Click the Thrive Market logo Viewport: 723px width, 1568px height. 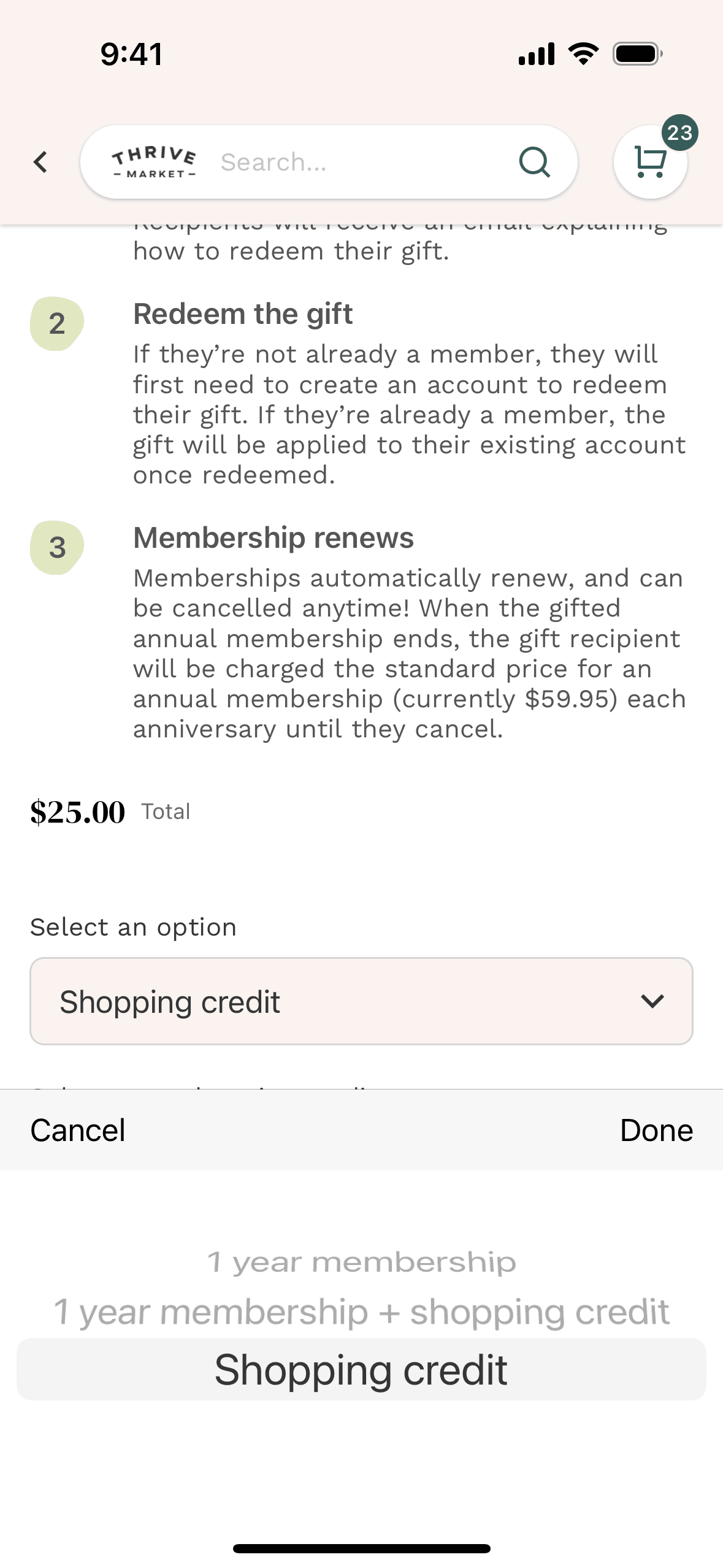pyautogui.click(x=154, y=163)
